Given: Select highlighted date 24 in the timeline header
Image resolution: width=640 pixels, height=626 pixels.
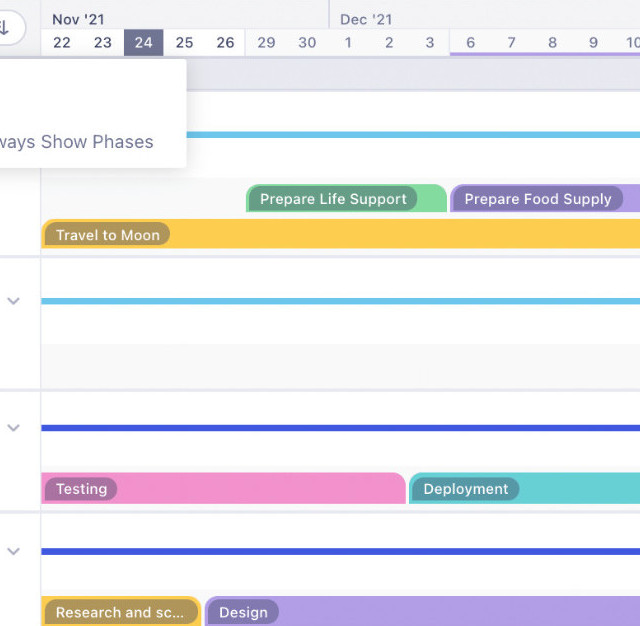Looking at the screenshot, I should [144, 42].
